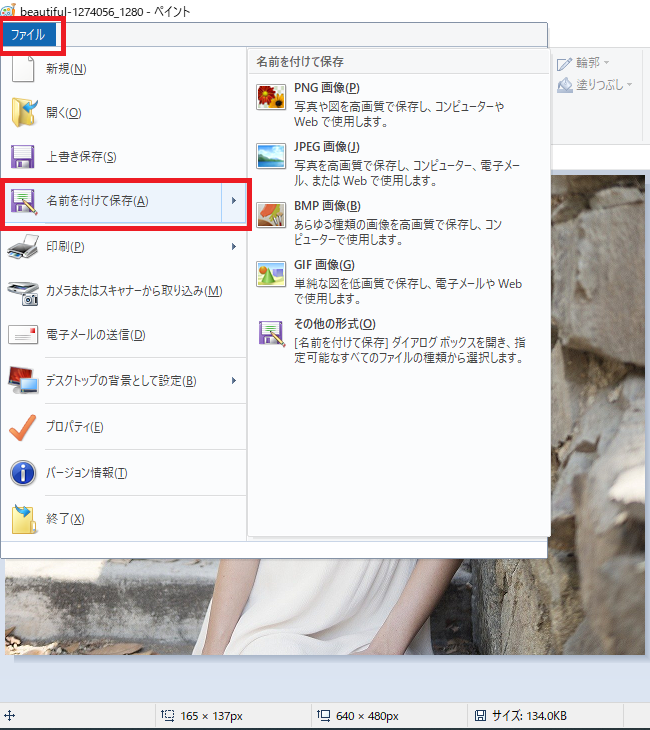Click the Paint app icon in title bar
650x730 pixels.
[x=8, y=10]
